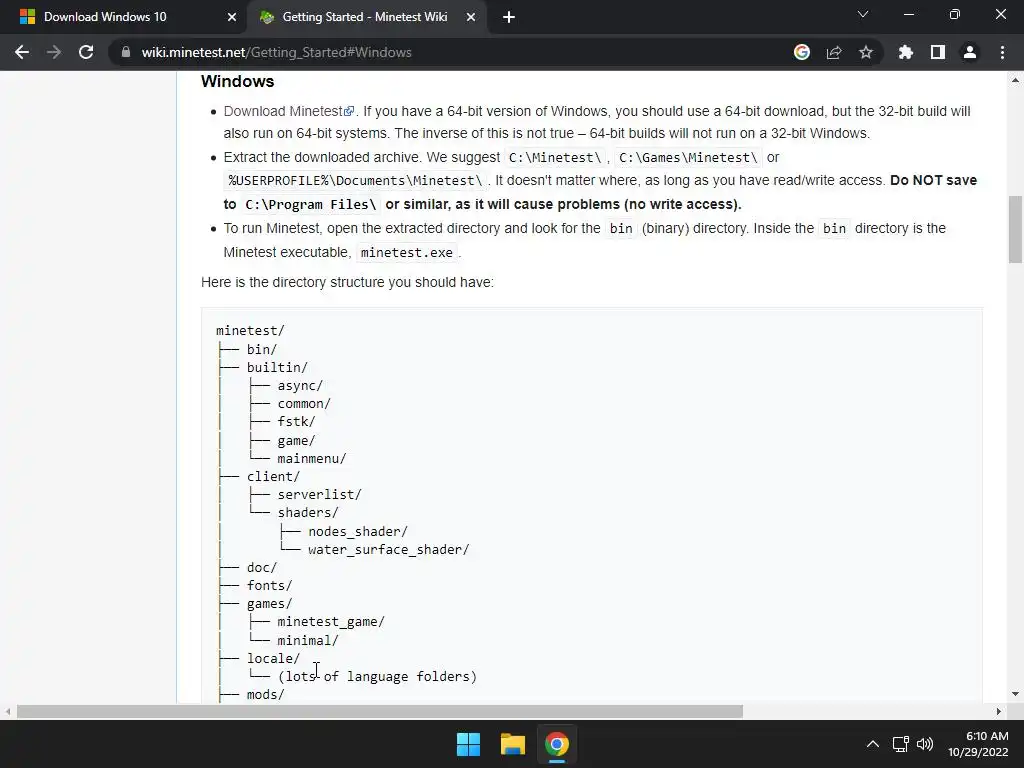The width and height of the screenshot is (1024, 768).
Task: Open File Explorer from taskbar
Action: pos(513,744)
